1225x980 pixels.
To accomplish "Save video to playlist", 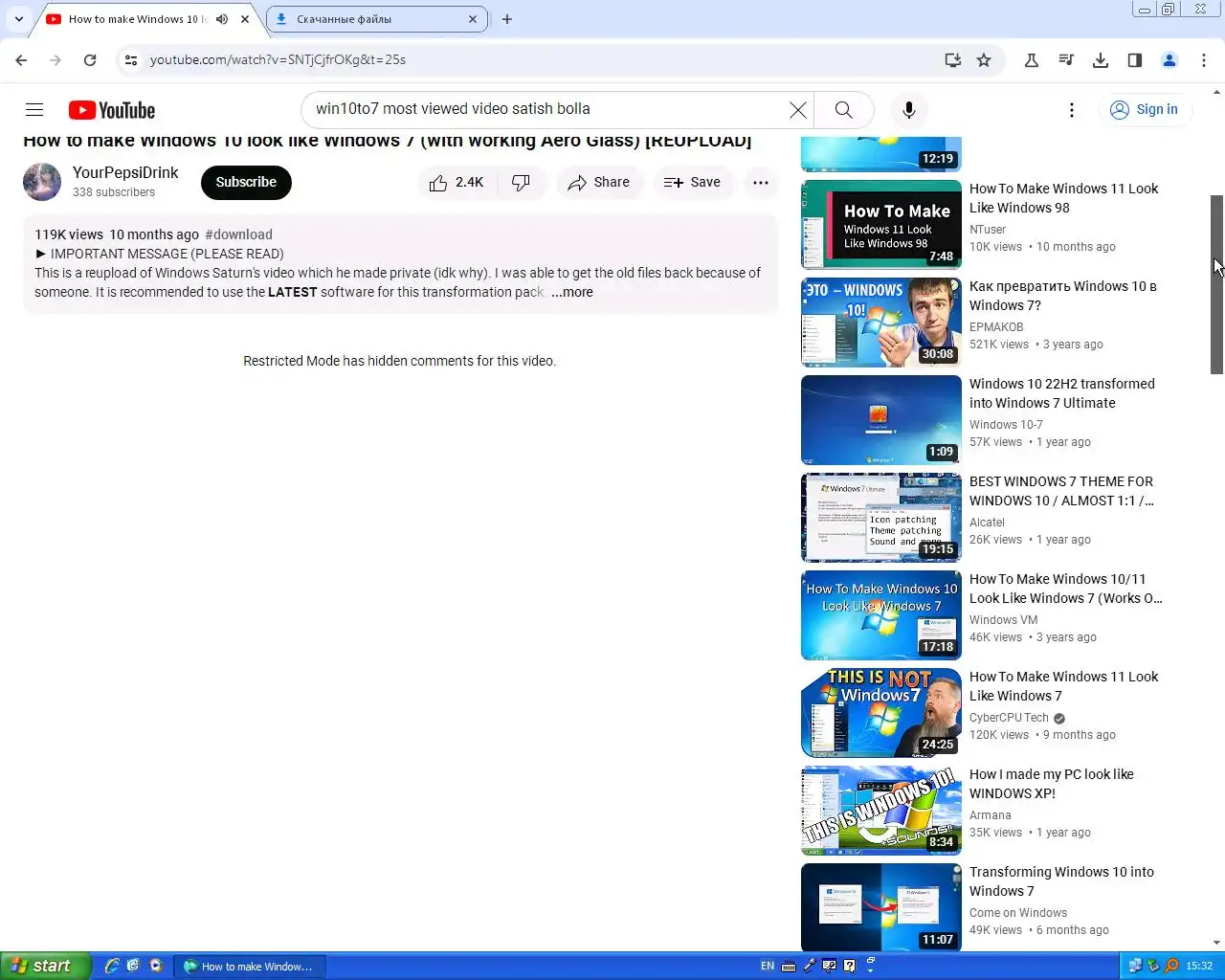I will point(693,182).
